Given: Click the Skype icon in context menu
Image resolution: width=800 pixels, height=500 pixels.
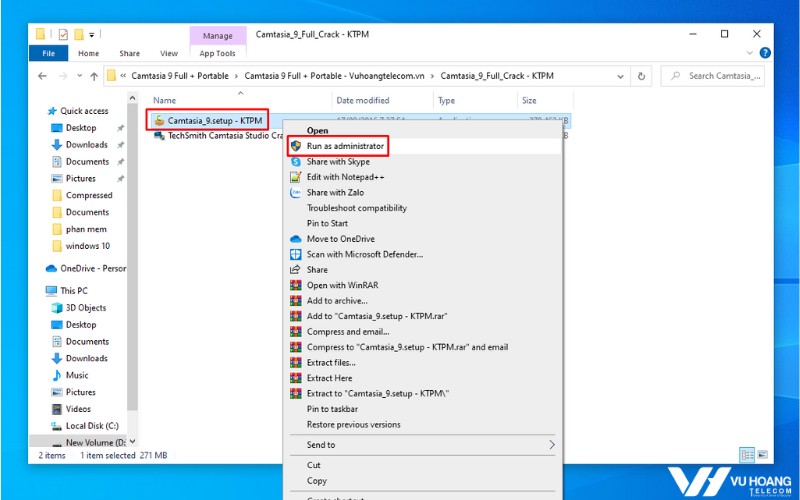Looking at the screenshot, I should [x=295, y=162].
